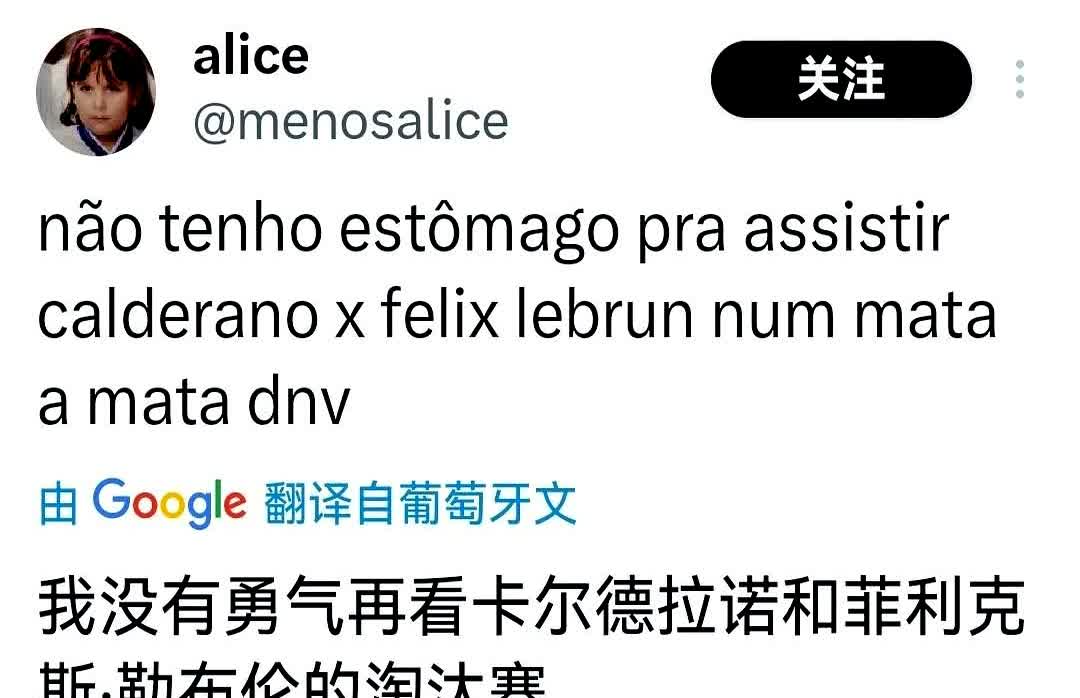Click the 由 character before Google
The image size is (1080, 698).
point(59,504)
